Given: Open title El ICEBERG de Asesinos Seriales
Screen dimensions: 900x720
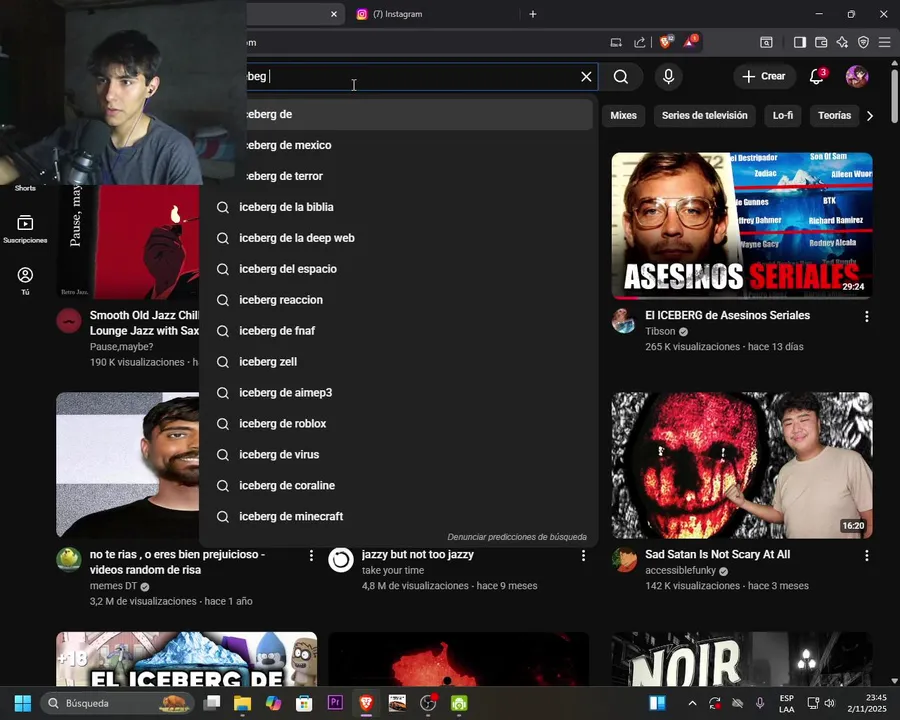Looking at the screenshot, I should pos(727,315).
